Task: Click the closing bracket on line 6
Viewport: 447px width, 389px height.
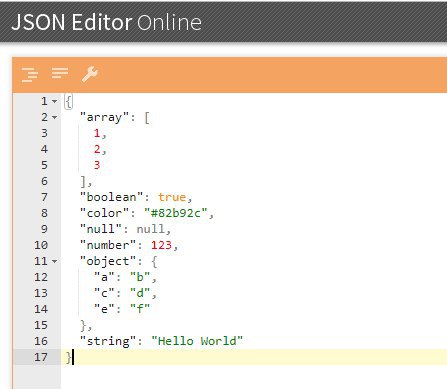Action: pos(83,182)
